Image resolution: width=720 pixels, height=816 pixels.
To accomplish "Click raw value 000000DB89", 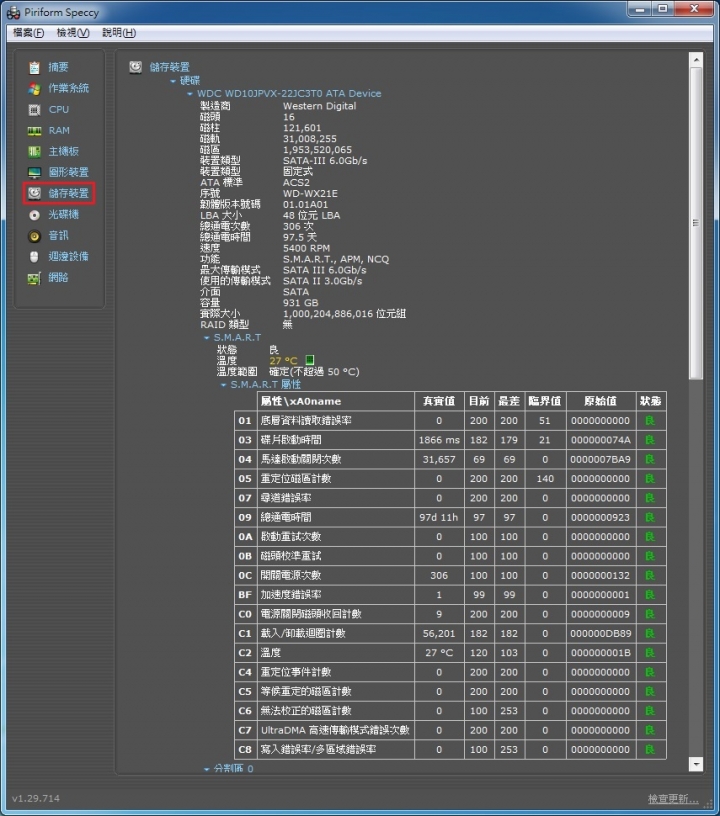I will (x=601, y=633).
